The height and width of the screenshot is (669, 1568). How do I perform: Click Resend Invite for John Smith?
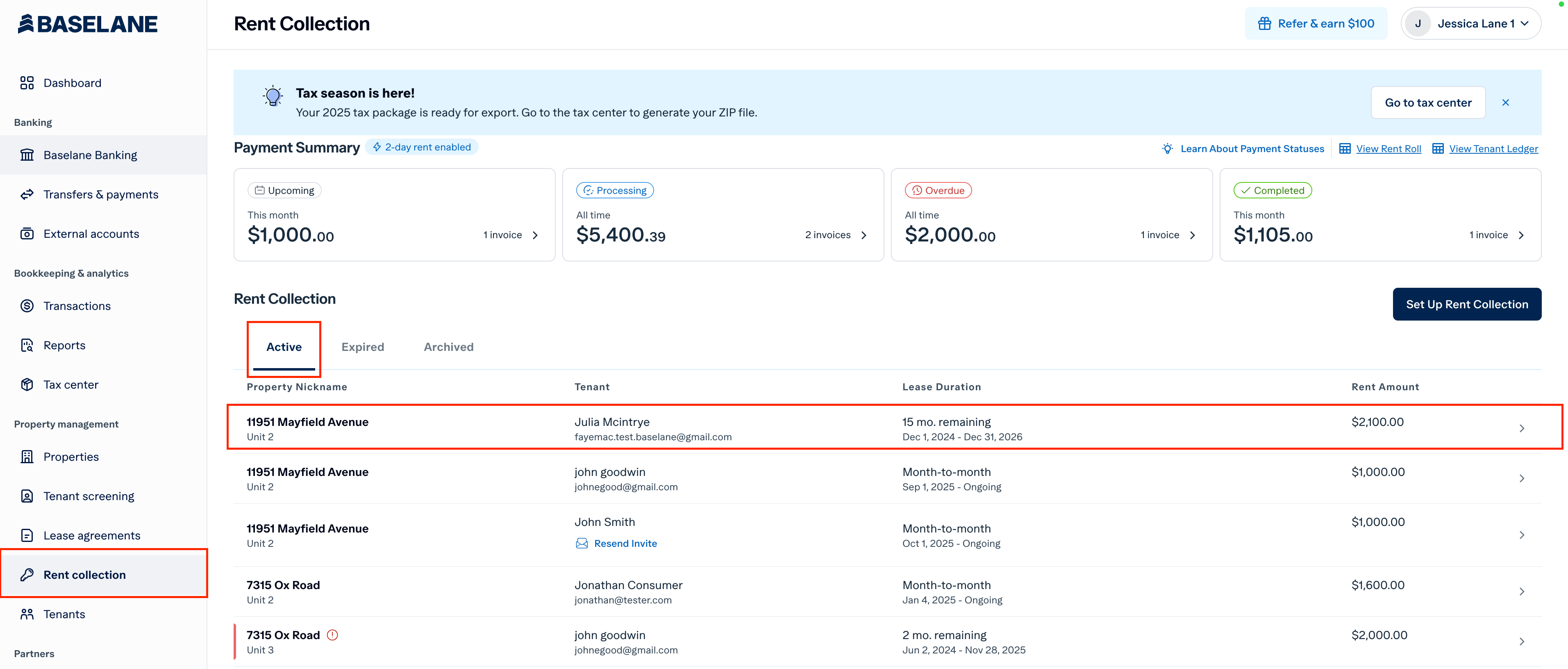coord(625,544)
